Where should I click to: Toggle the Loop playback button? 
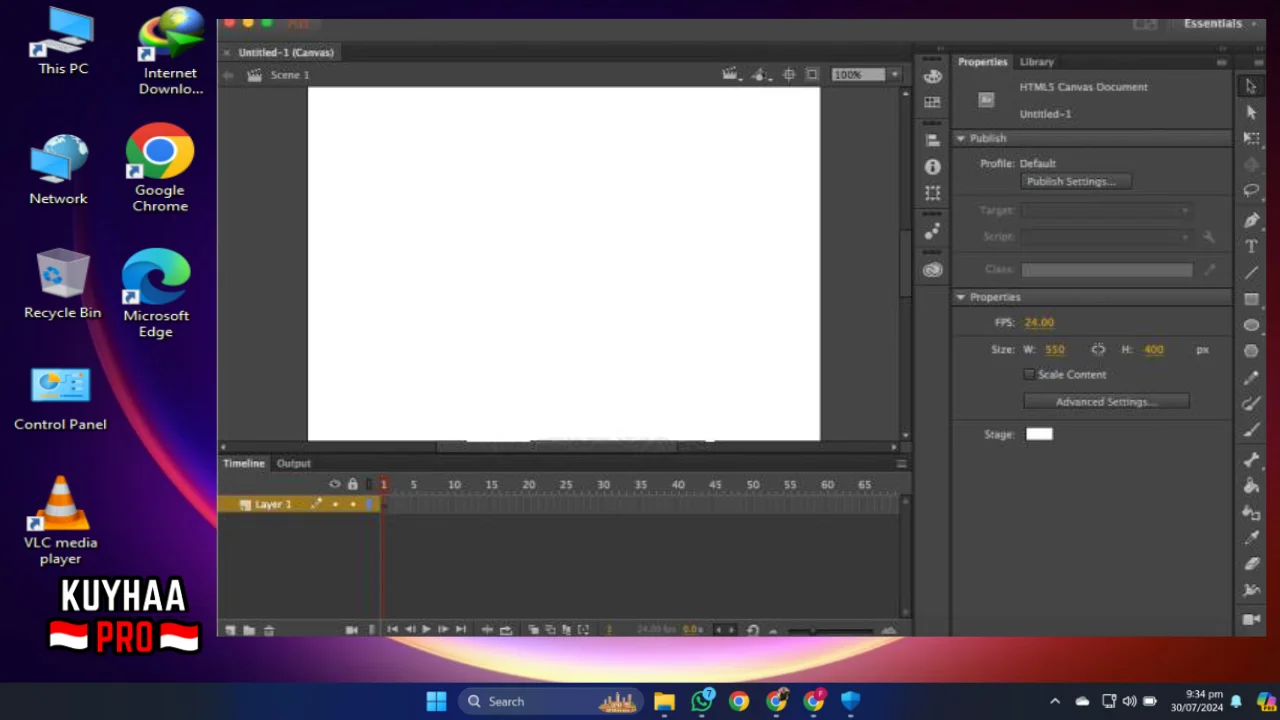(506, 630)
